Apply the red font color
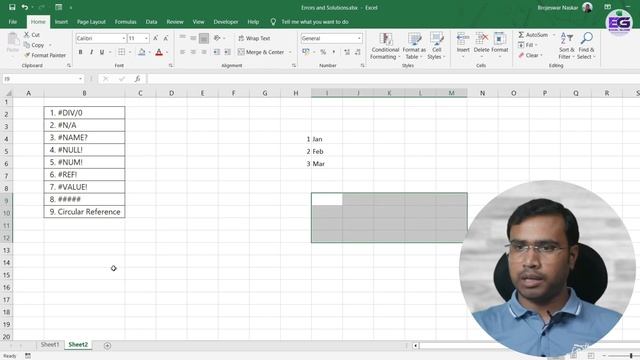Screen dimensions: 640x360 pyautogui.click(x=159, y=52)
